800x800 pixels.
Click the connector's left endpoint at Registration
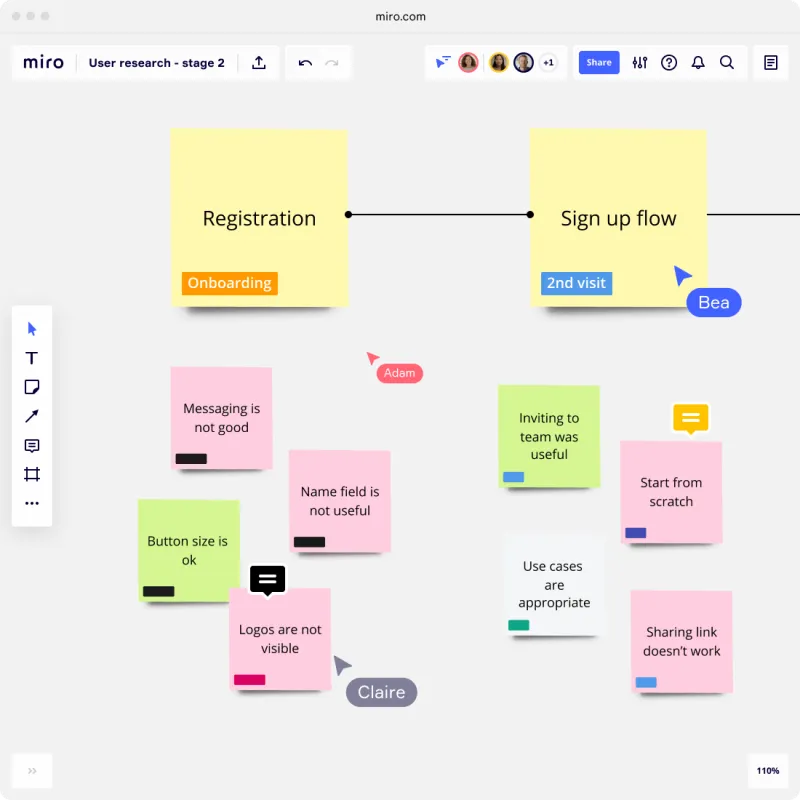click(x=348, y=215)
